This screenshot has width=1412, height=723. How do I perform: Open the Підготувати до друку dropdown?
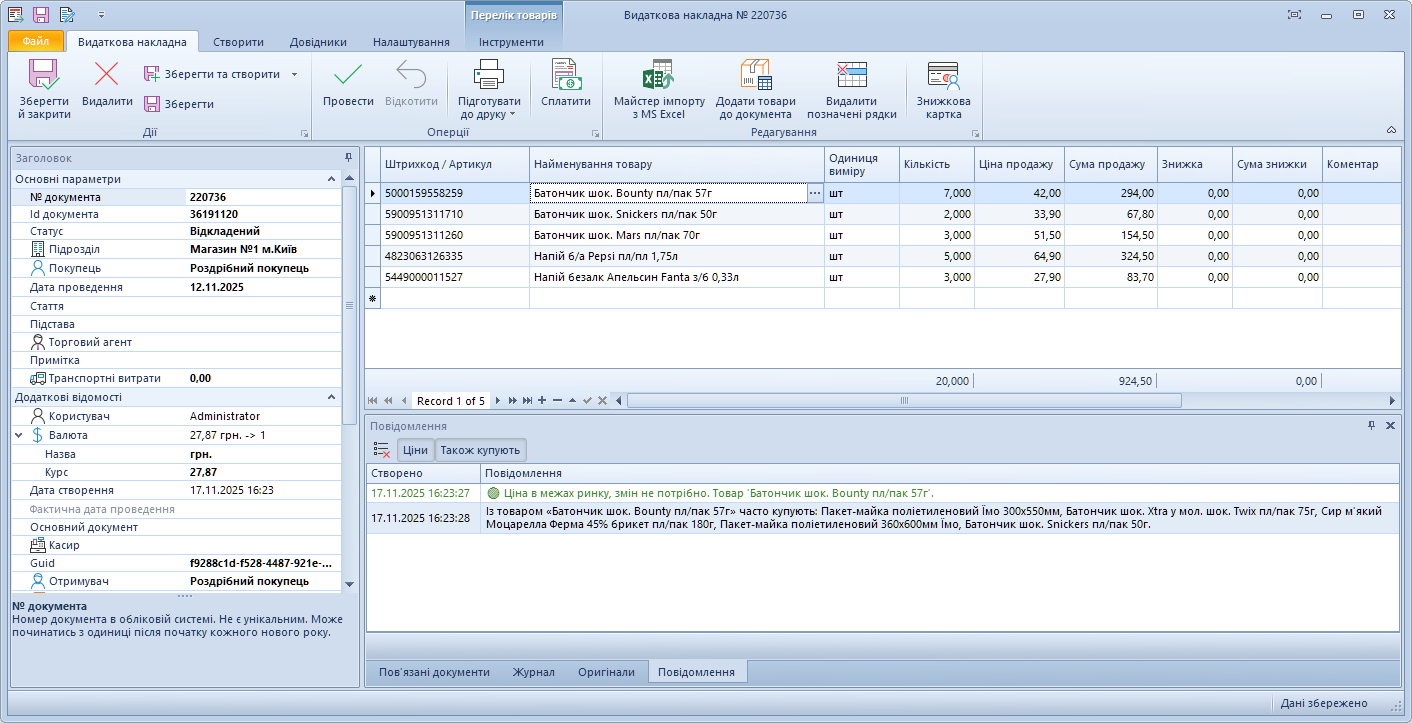click(x=489, y=108)
